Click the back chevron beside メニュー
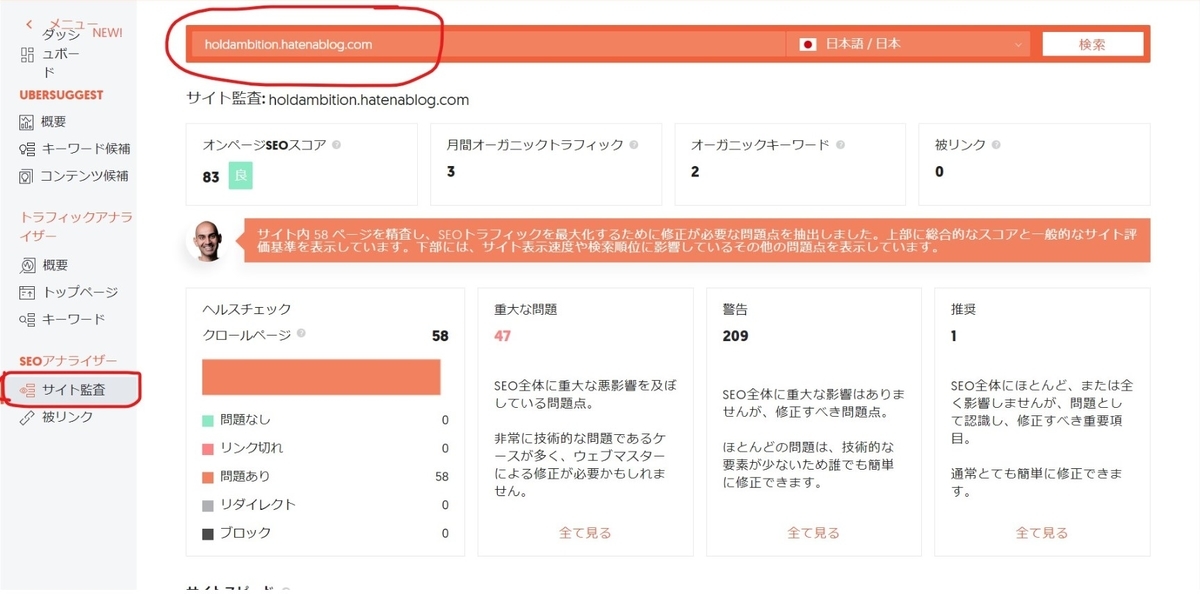Image resolution: width=1200 pixels, height=594 pixels. click(29, 23)
